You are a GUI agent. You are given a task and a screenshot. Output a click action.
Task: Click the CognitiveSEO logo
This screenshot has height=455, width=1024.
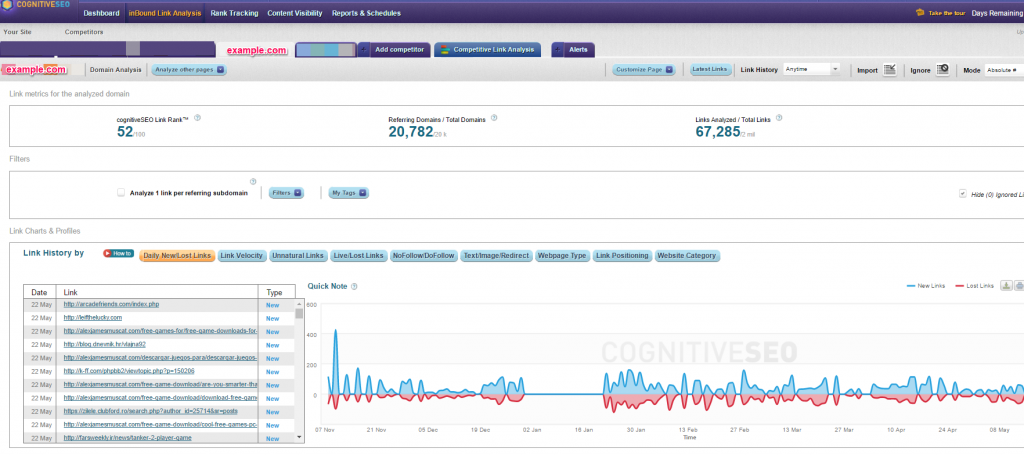coord(36,5)
